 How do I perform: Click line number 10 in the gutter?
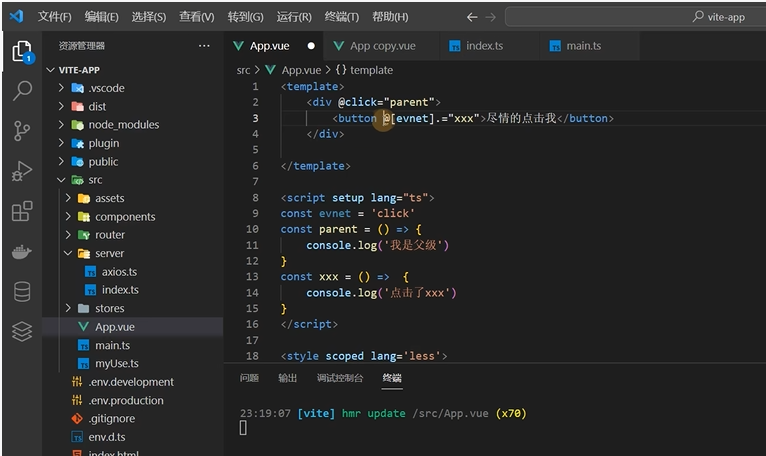252,229
